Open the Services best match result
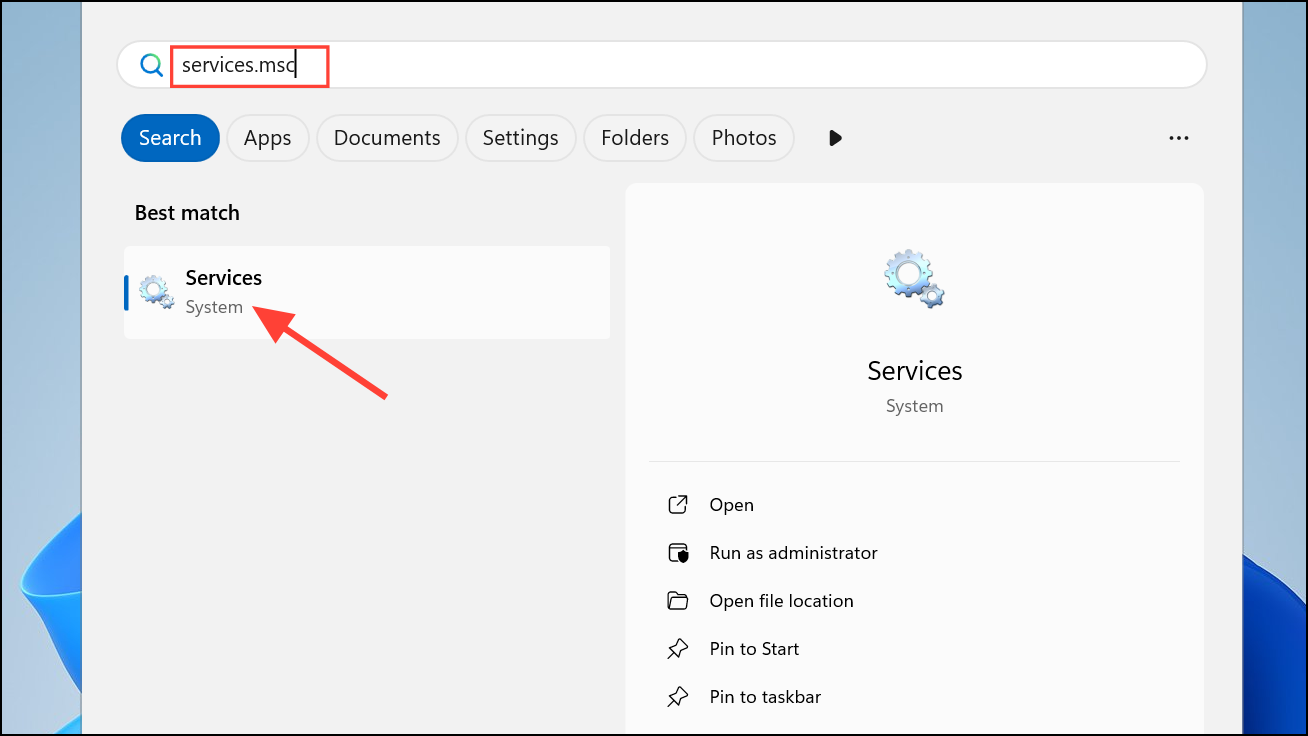Screen dimensions: 1308x736 click(x=367, y=292)
